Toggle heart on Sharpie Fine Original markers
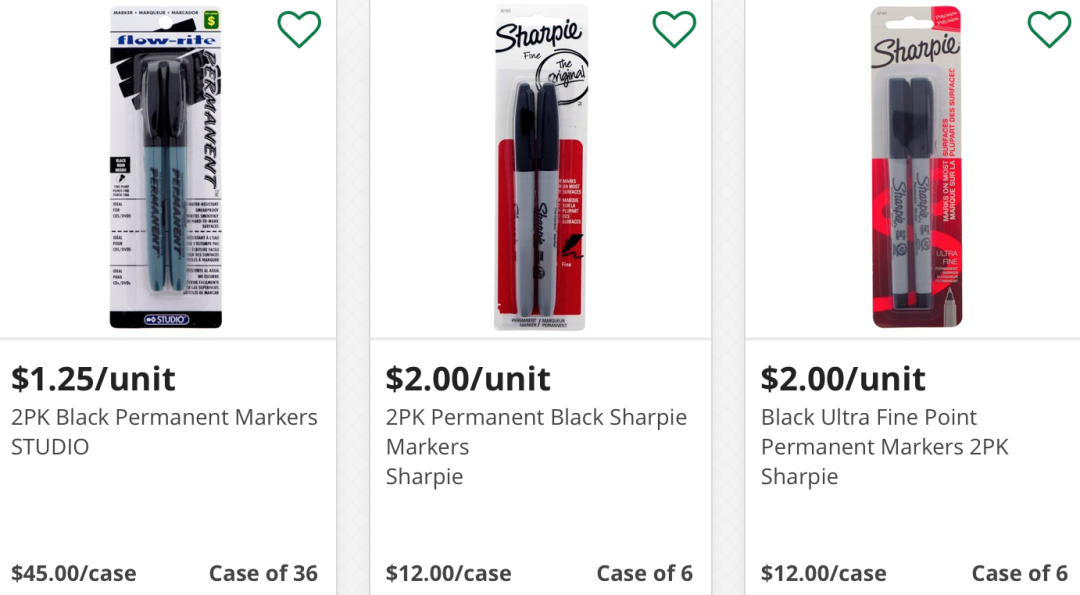 pos(674,29)
